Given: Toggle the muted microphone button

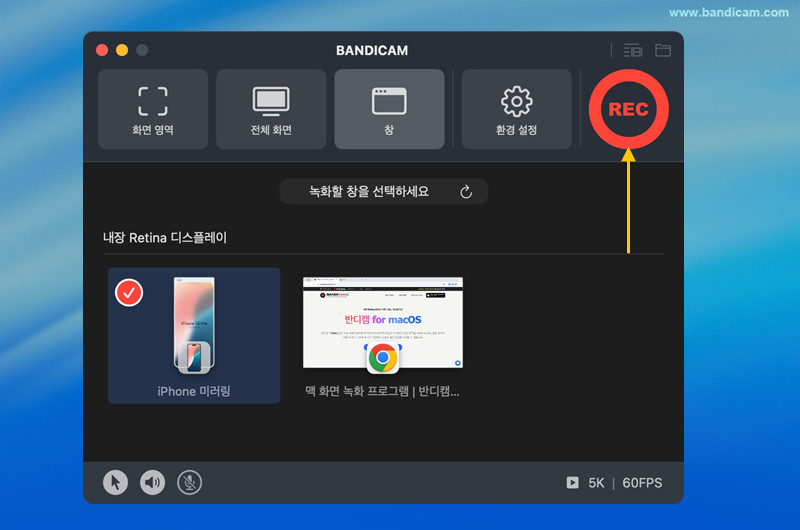Looking at the screenshot, I should coord(189,483).
